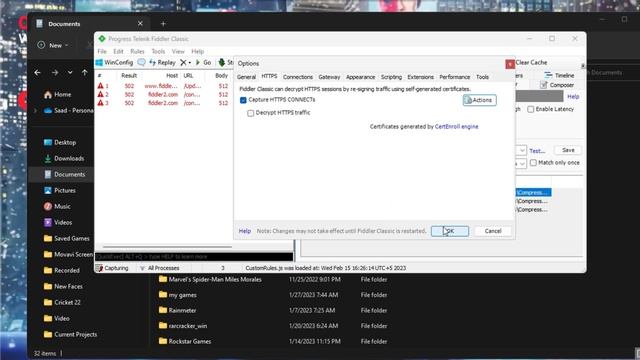Click the comment bubble icon in Fiddler toolbar

click(141, 62)
